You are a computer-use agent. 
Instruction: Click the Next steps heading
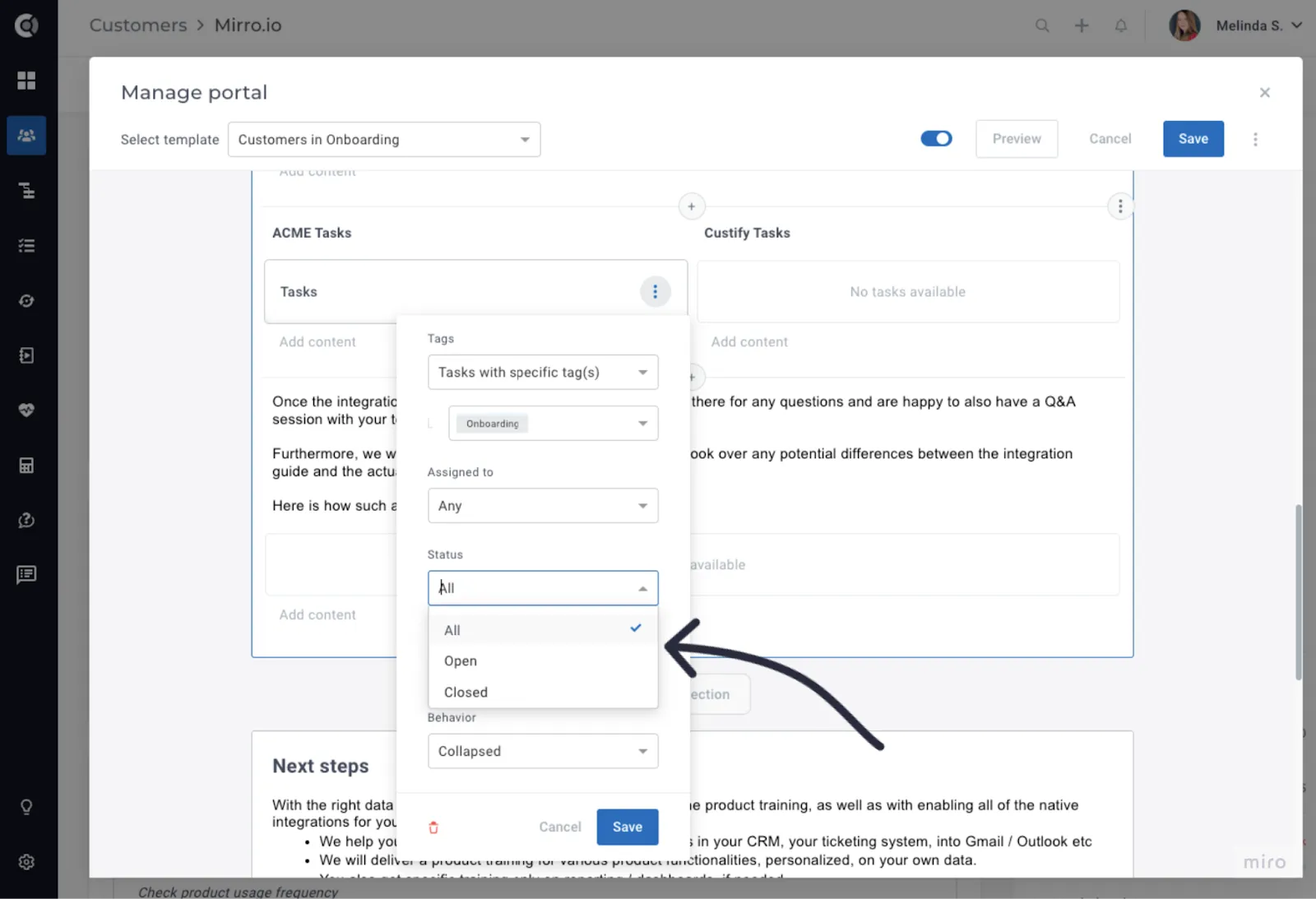point(321,766)
